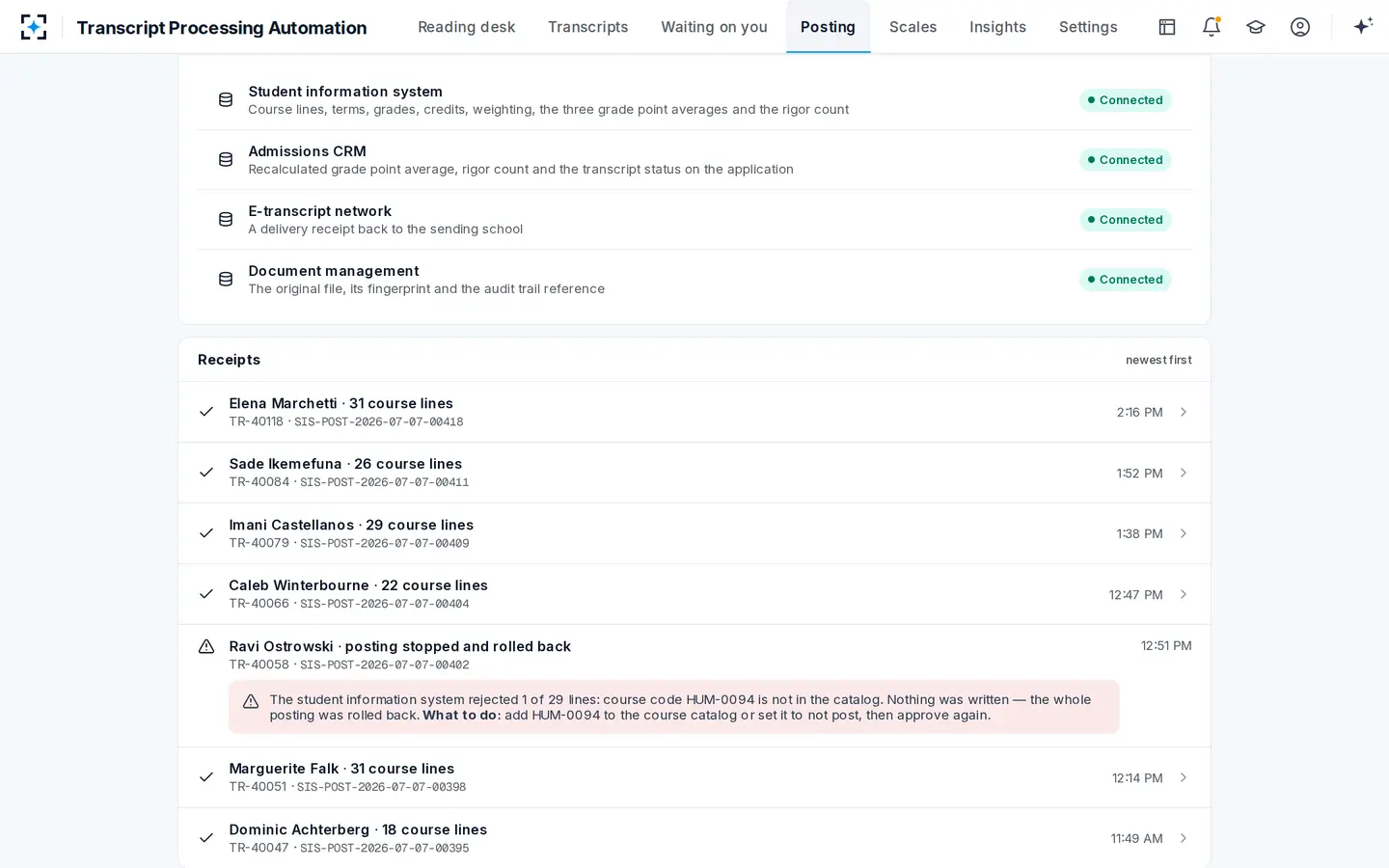This screenshot has width=1389, height=868.
Task: Click Connected badge for E-transcript network
Action: pyautogui.click(x=1125, y=220)
